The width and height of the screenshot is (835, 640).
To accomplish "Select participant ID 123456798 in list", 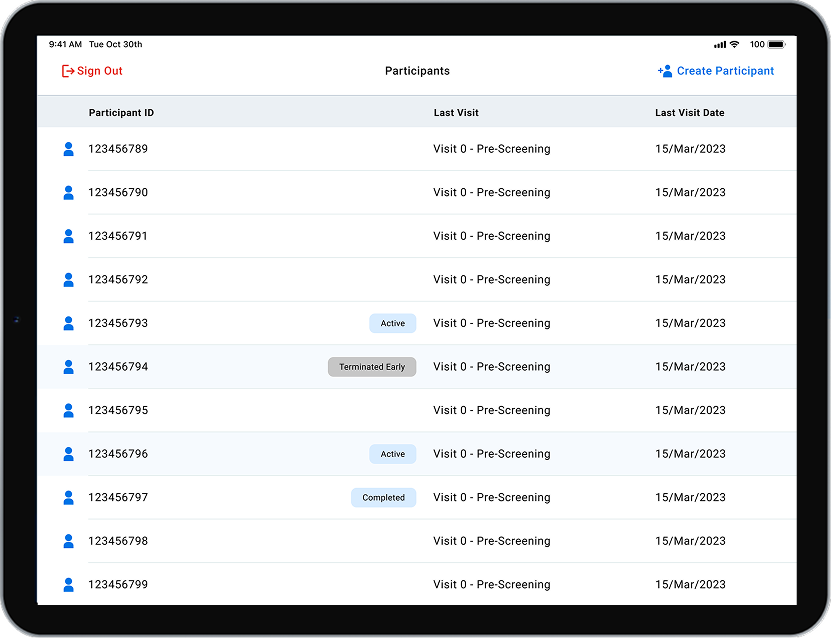I will click(x=119, y=543).
